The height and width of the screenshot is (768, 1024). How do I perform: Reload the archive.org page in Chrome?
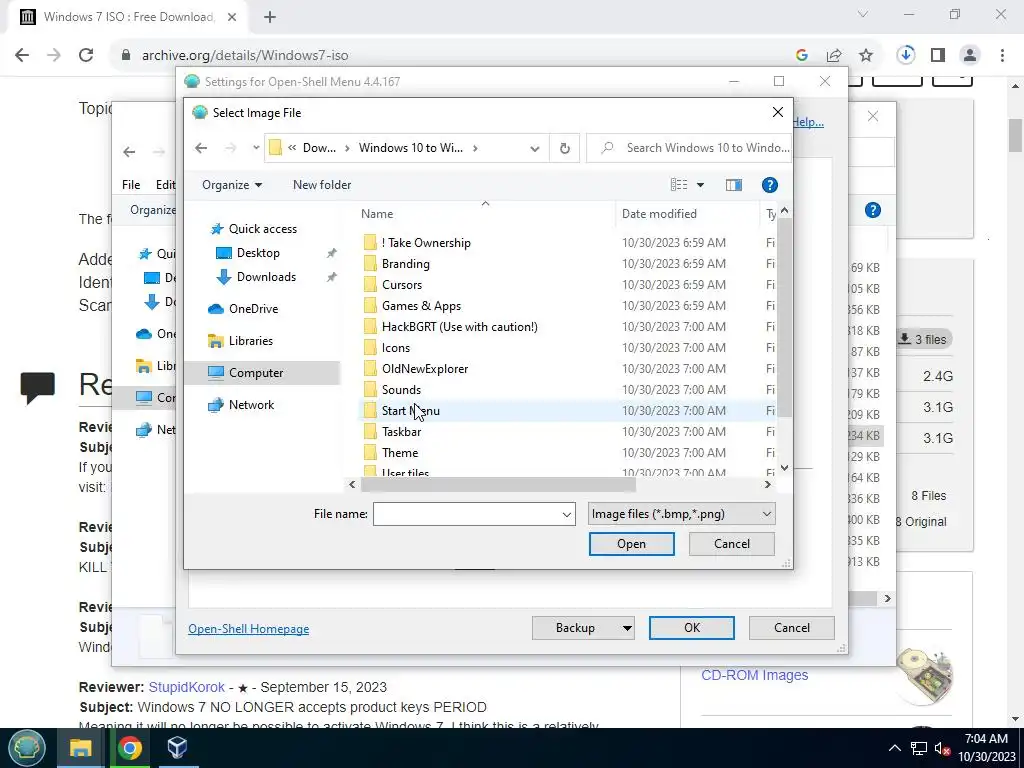pos(86,55)
